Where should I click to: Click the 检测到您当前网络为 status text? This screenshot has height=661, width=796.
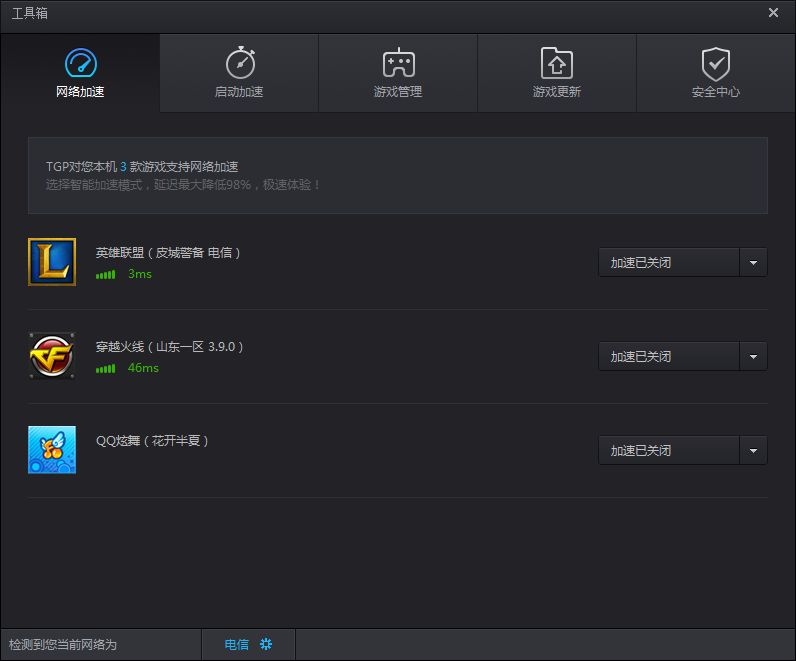[x=63, y=645]
